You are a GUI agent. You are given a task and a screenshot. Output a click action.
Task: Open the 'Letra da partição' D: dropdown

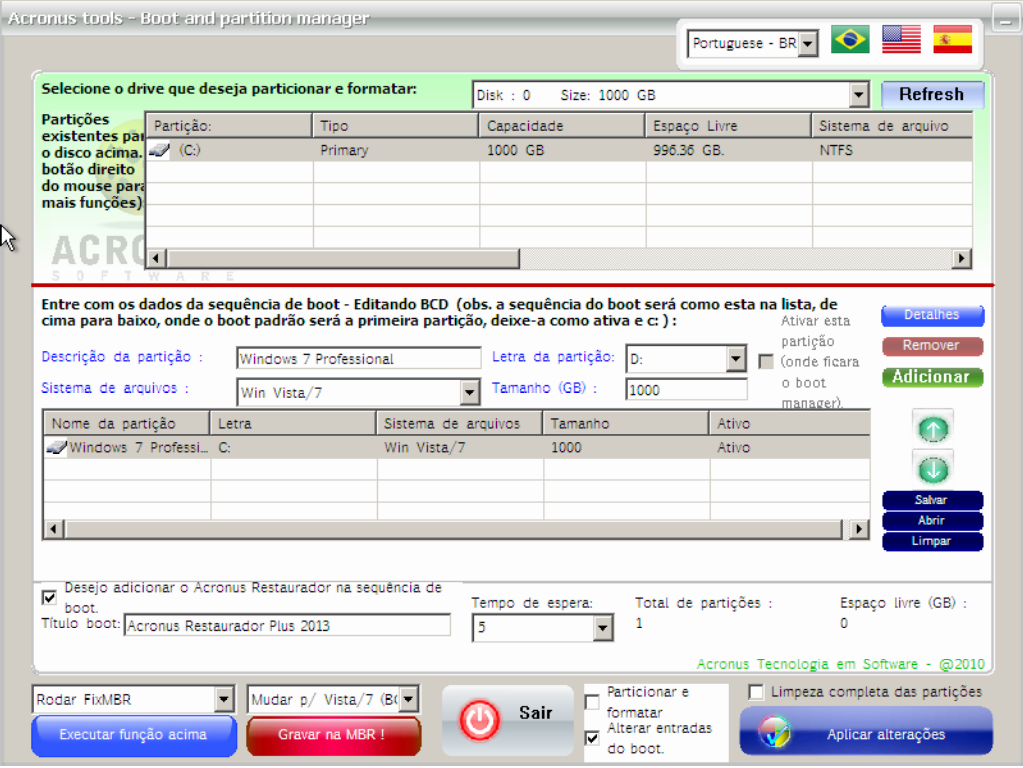click(736, 358)
